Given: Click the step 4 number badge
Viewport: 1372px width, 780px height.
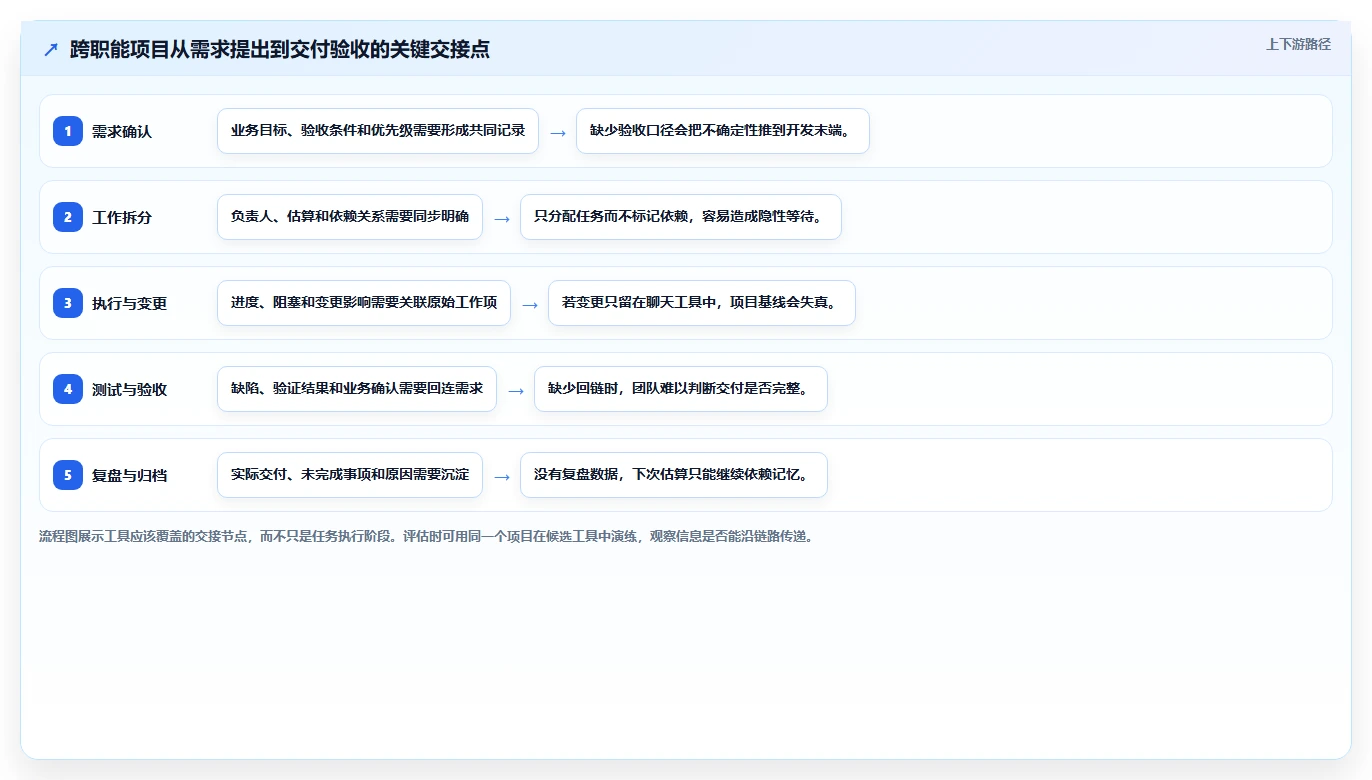Looking at the screenshot, I should [68, 389].
